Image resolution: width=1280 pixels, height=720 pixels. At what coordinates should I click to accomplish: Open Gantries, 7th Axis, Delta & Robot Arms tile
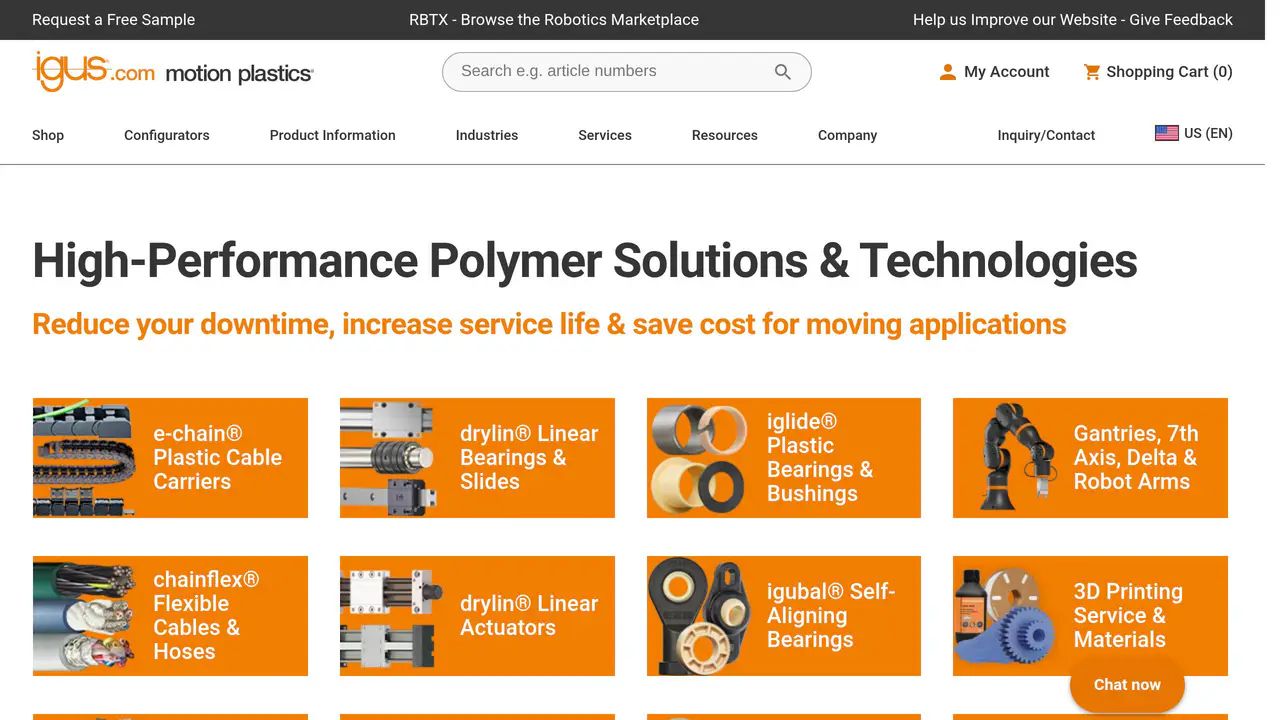(x=1090, y=458)
